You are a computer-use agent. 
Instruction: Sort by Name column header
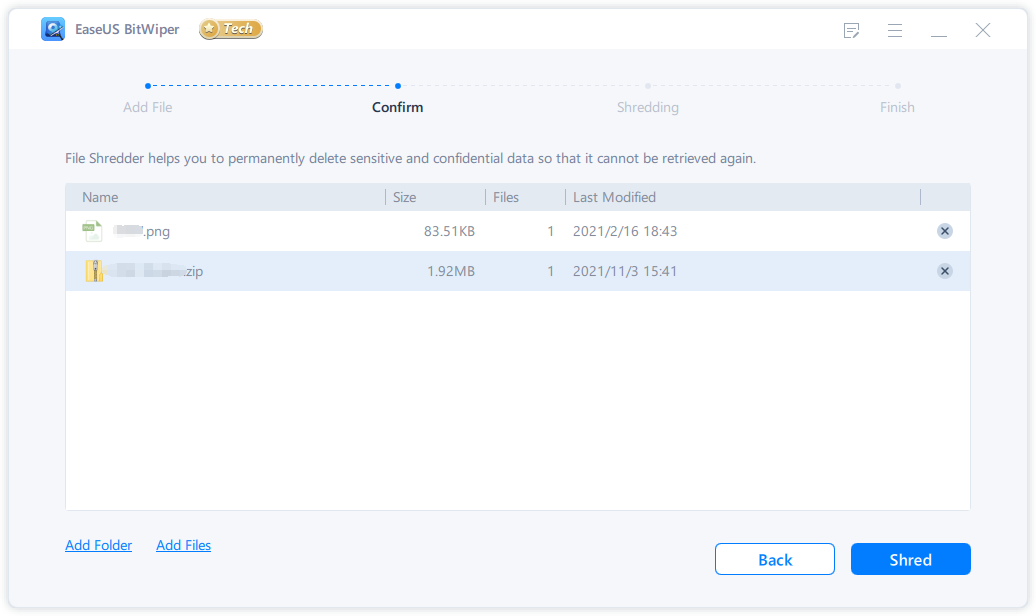pyautogui.click(x=100, y=197)
